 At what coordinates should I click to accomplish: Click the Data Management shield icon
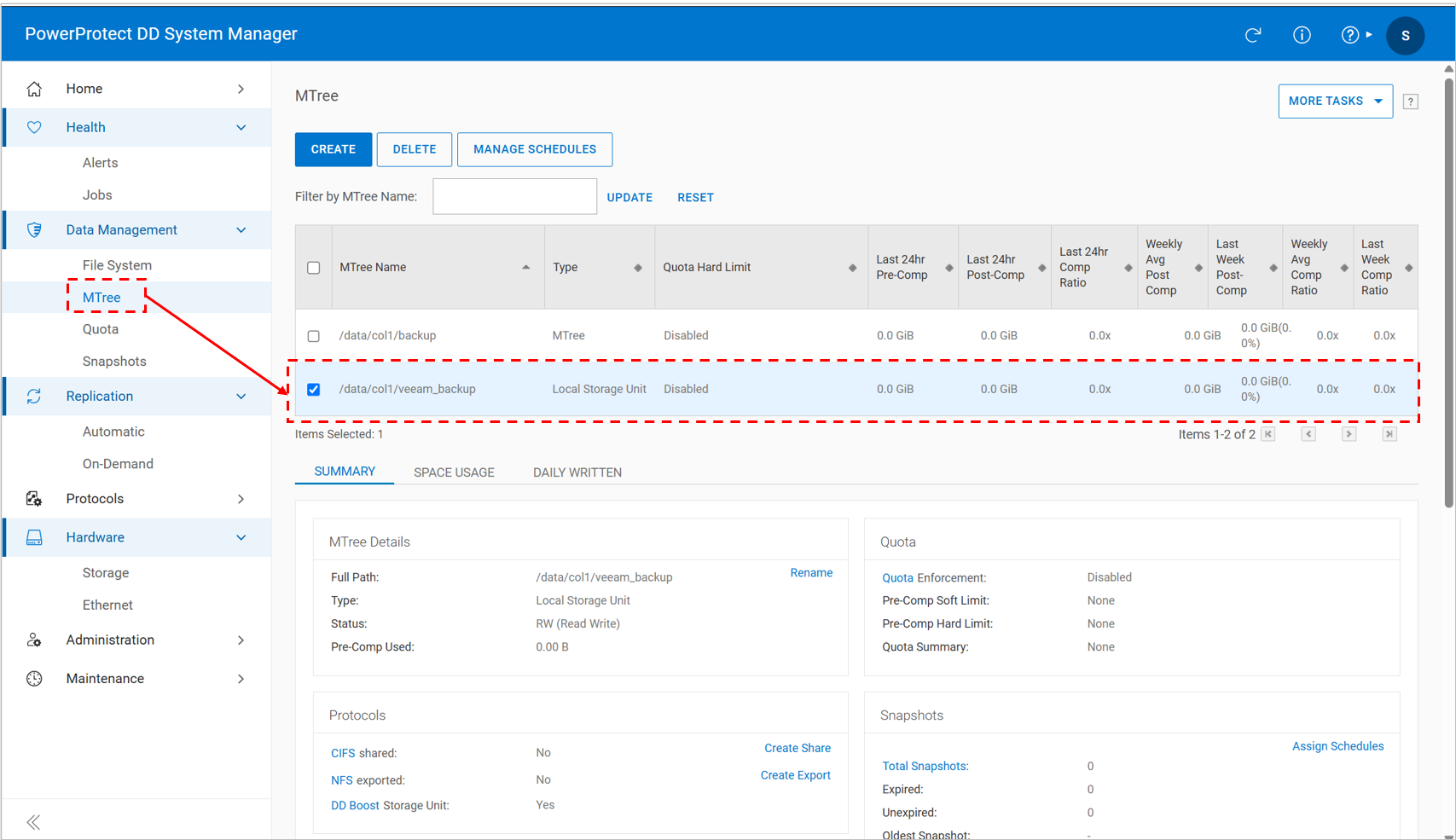pos(34,229)
